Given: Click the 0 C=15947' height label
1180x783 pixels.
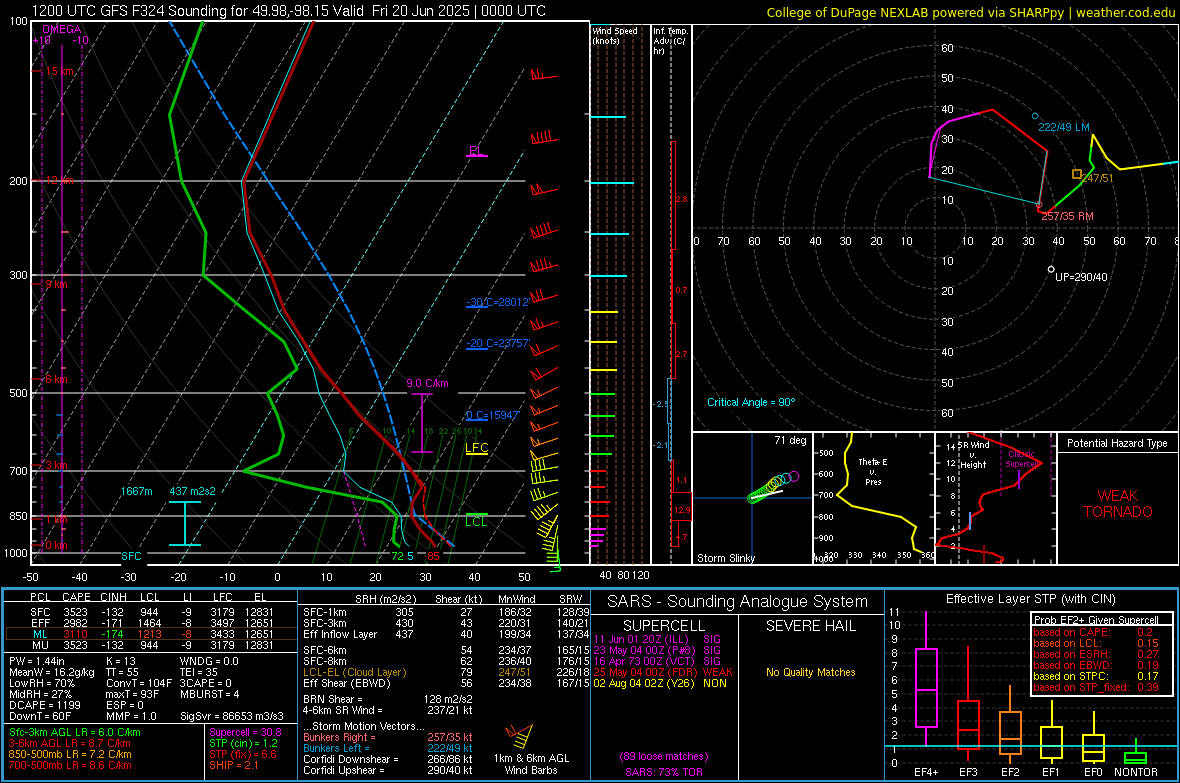Looking at the screenshot, I should pos(493,415).
